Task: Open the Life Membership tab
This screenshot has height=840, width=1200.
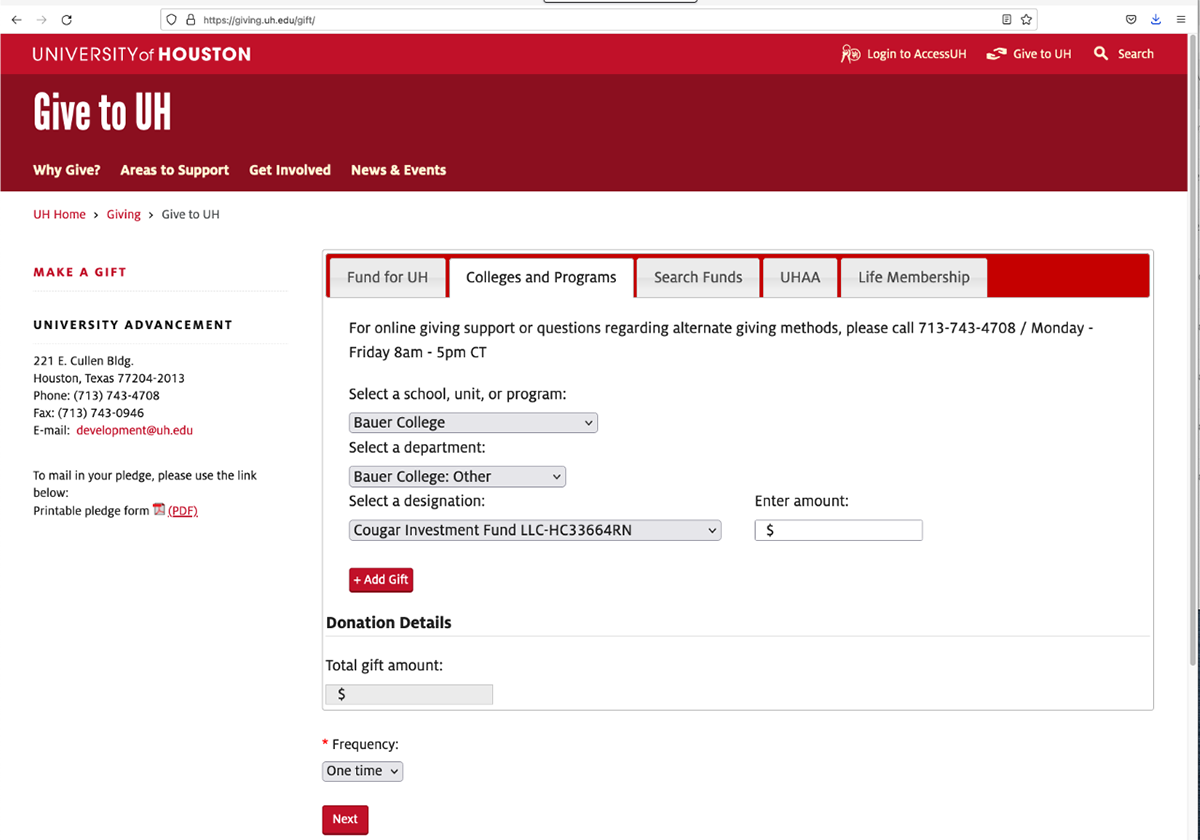Action: point(914,277)
